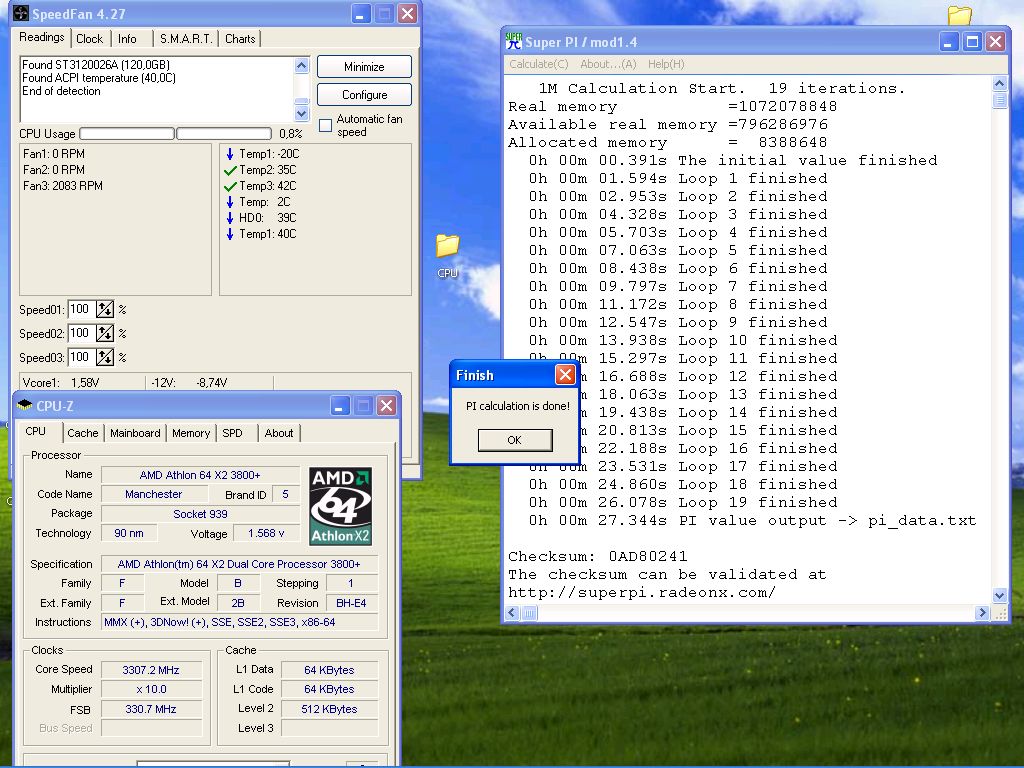Maximize the Super PI window
Screen dimensions: 1024x768
(x=972, y=42)
